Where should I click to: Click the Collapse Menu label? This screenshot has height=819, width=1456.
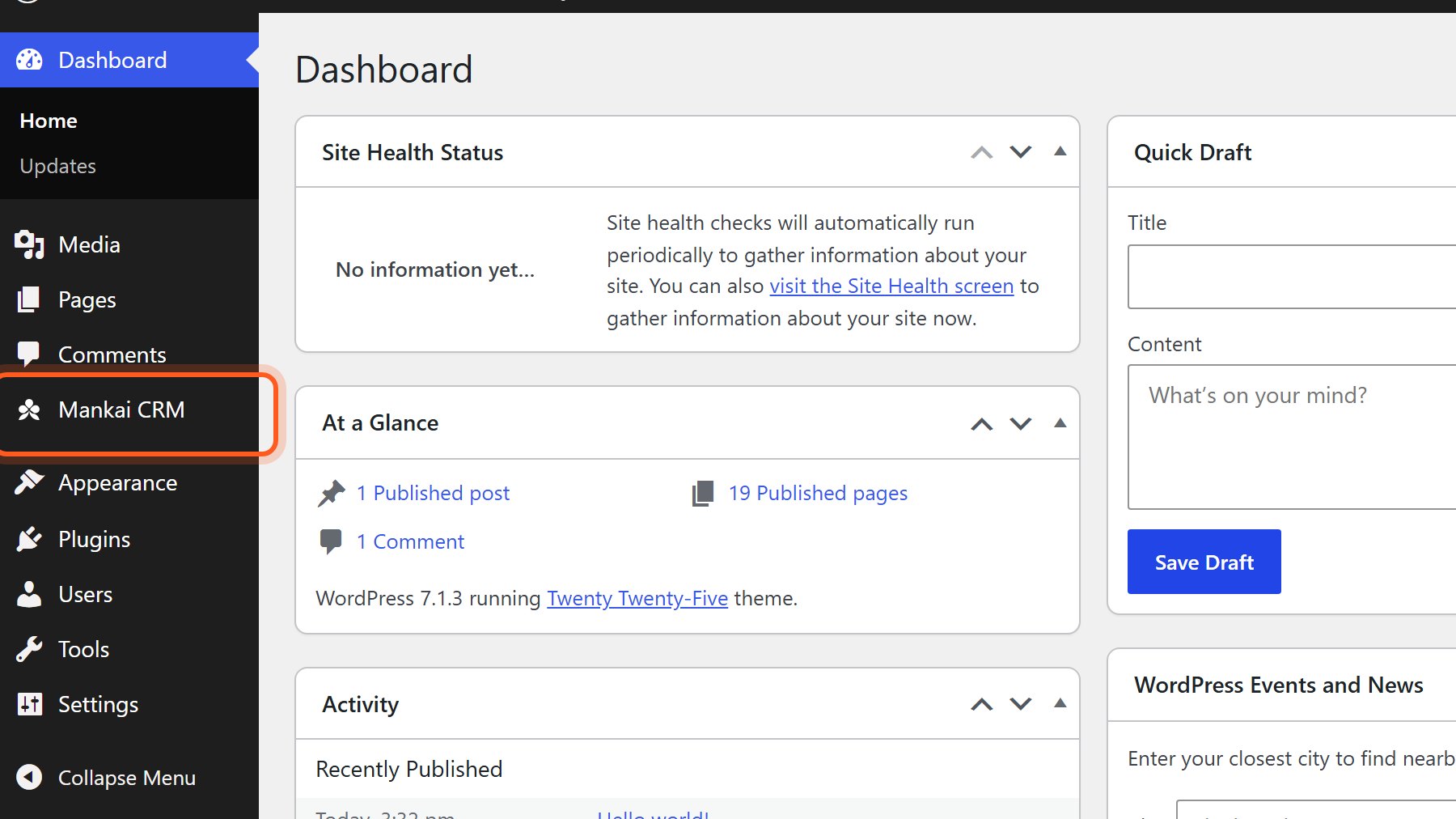click(x=127, y=778)
